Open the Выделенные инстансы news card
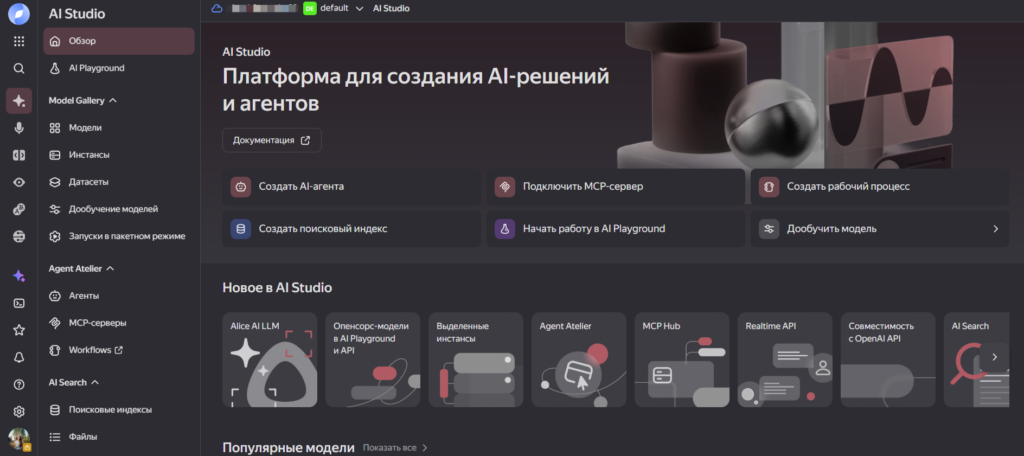 476,360
